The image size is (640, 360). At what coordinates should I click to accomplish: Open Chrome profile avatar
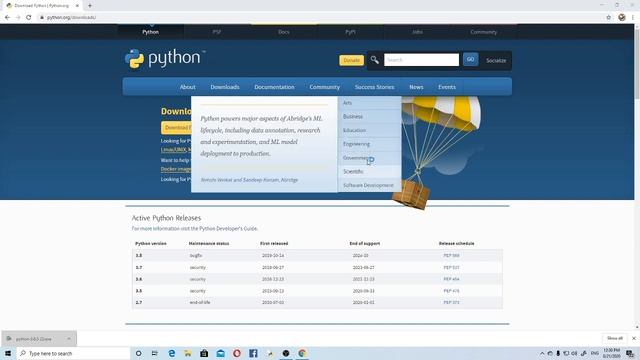click(622, 18)
